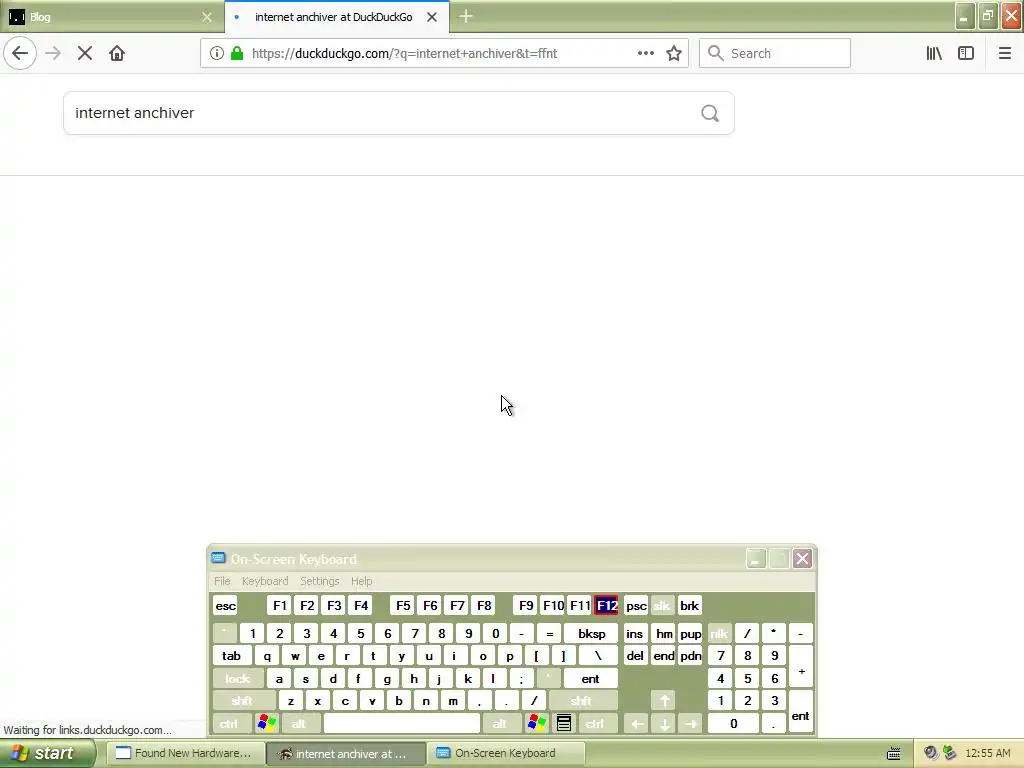Open Keyboard menu in On-Screen Keyboard
Viewport: 1024px width, 768px height.
click(264, 581)
